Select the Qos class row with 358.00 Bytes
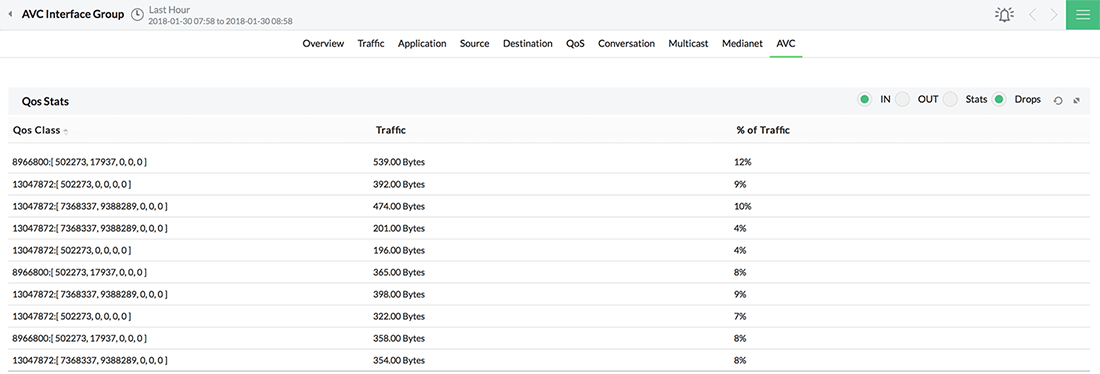 point(550,338)
